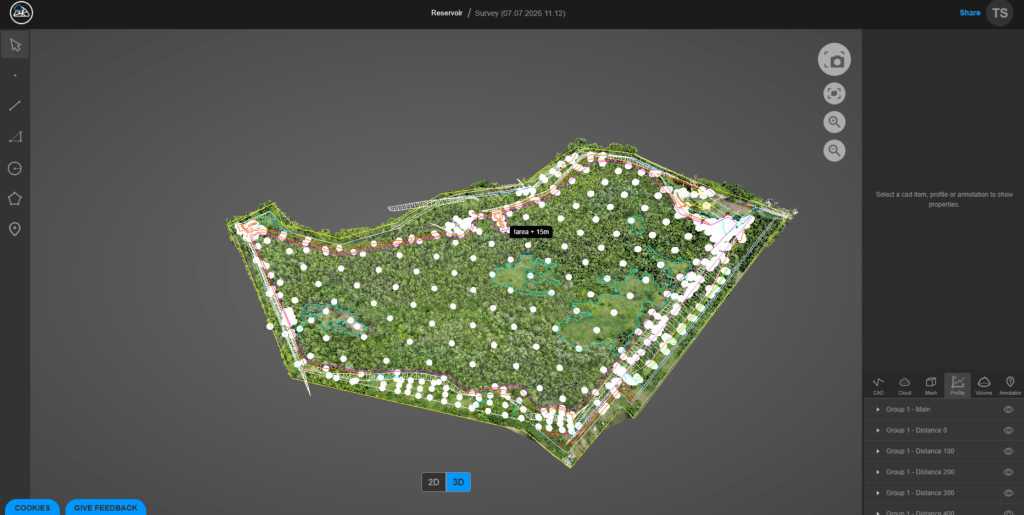Select the 'Group 1 - Distance 0' row text
Viewport: 1024px width, 515px height.
916,431
